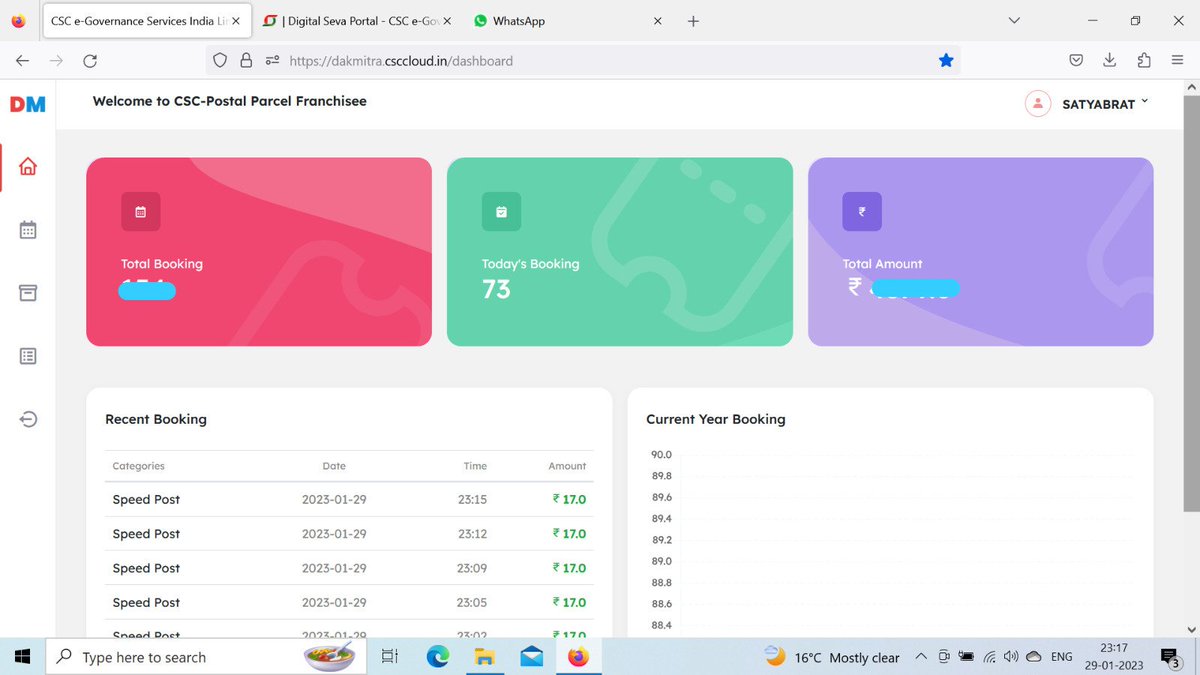Switch to WhatsApp tab
The image size is (1200, 675).
568,21
